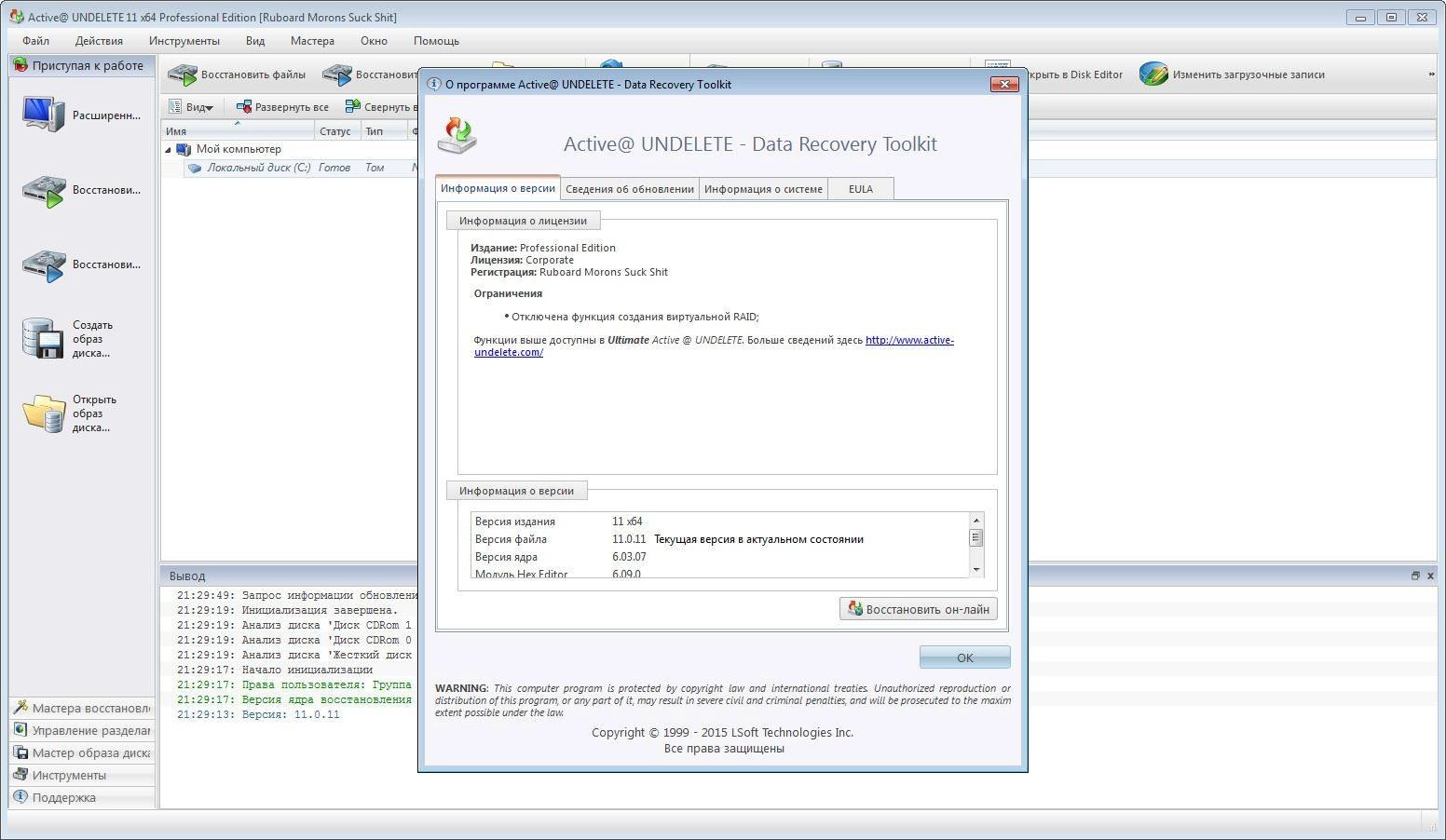The height and width of the screenshot is (840, 1446).
Task: Click the blue-arrow drive restore icon in sidebar
Action: [x=43, y=264]
